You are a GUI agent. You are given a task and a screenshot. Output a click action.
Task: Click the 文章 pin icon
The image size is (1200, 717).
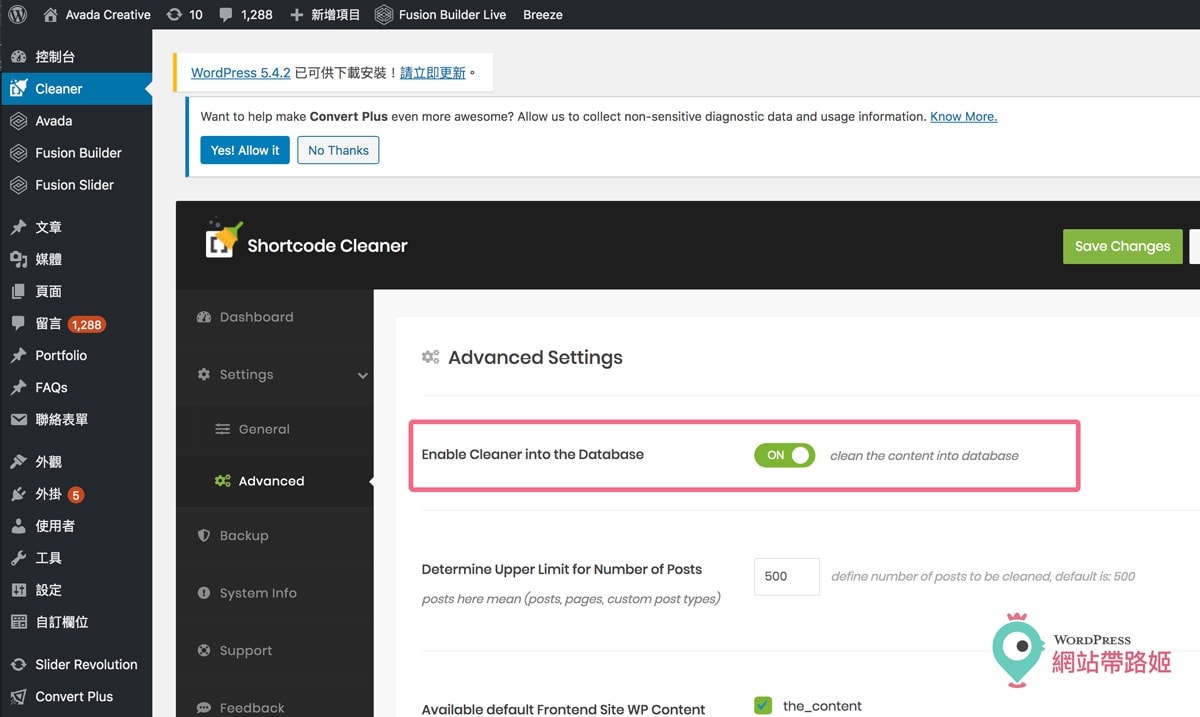(x=18, y=227)
